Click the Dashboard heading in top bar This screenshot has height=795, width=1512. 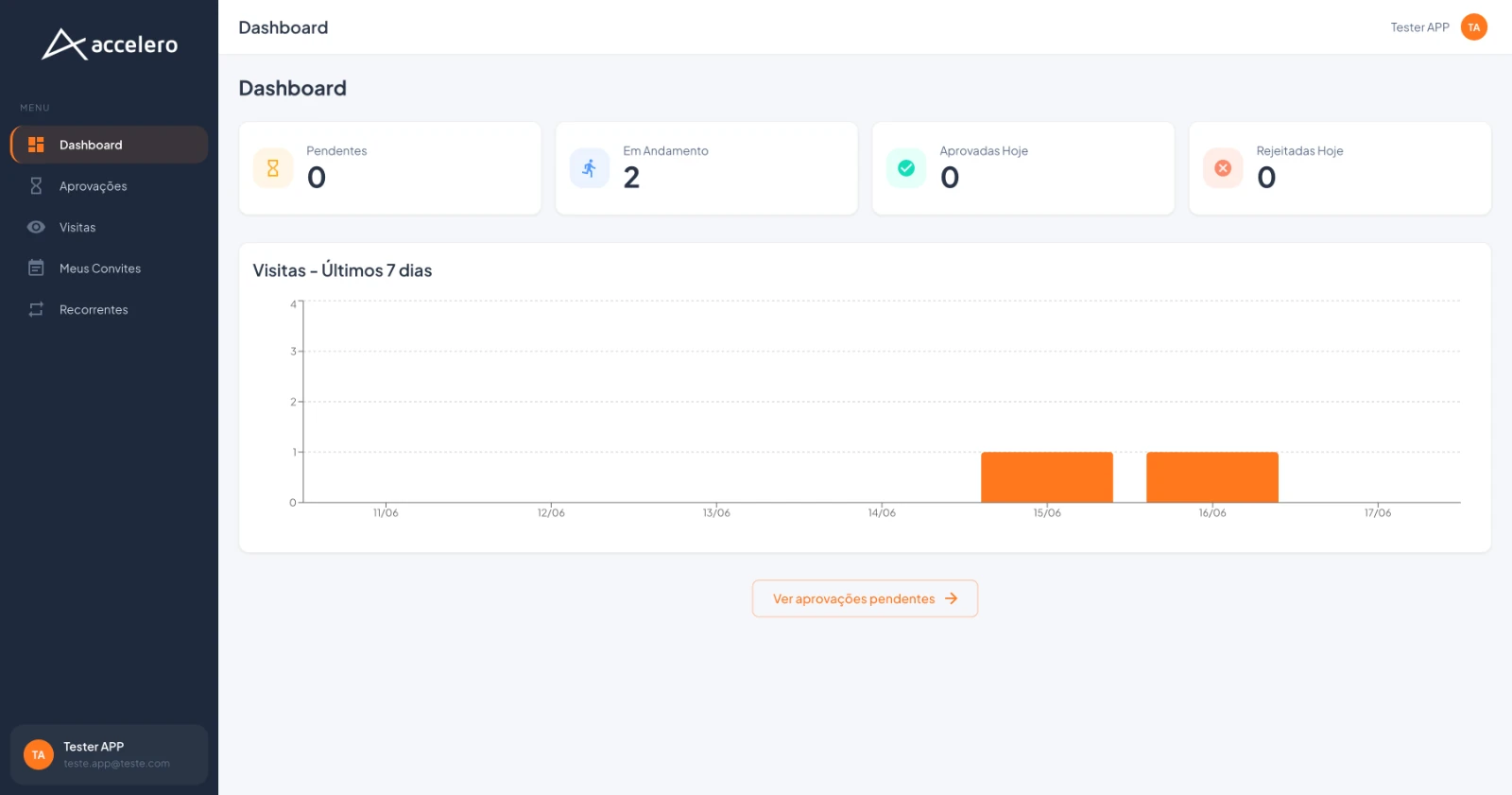283,27
